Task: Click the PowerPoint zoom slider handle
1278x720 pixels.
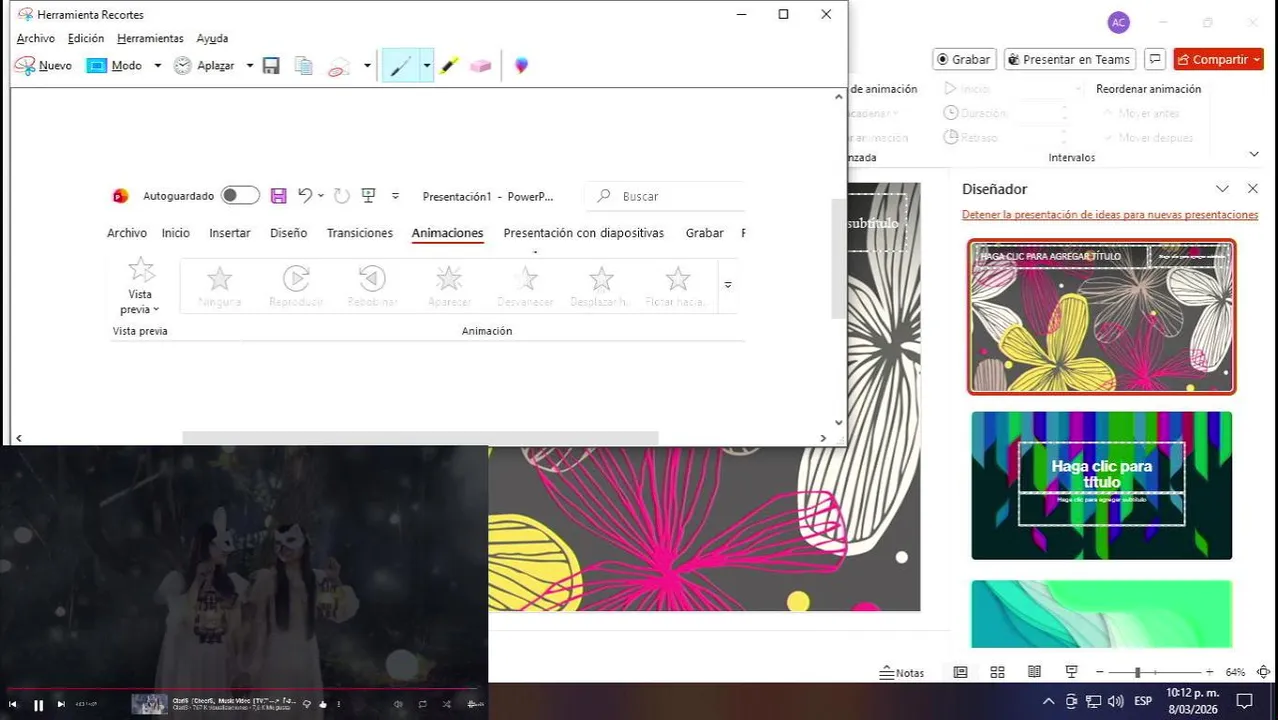Action: point(1137,673)
